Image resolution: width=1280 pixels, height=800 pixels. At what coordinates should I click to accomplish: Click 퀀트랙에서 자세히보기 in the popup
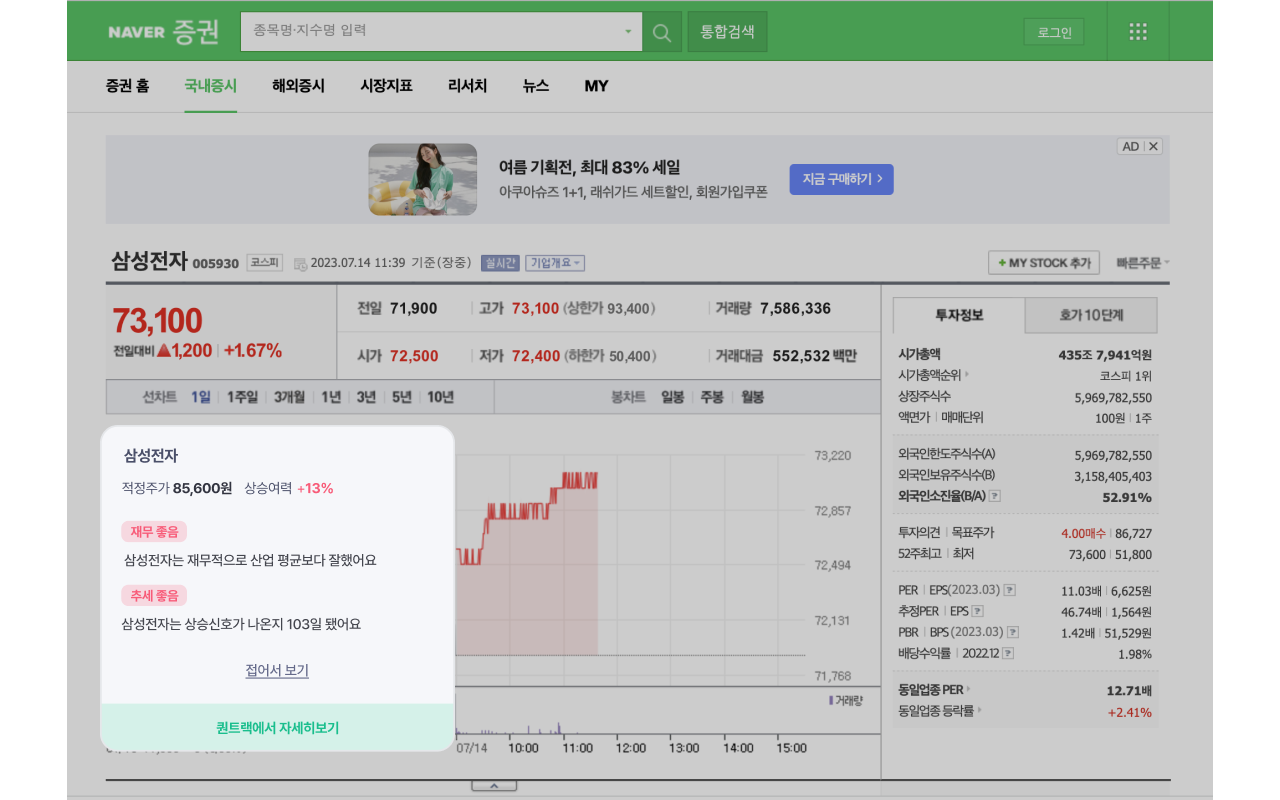coord(277,727)
